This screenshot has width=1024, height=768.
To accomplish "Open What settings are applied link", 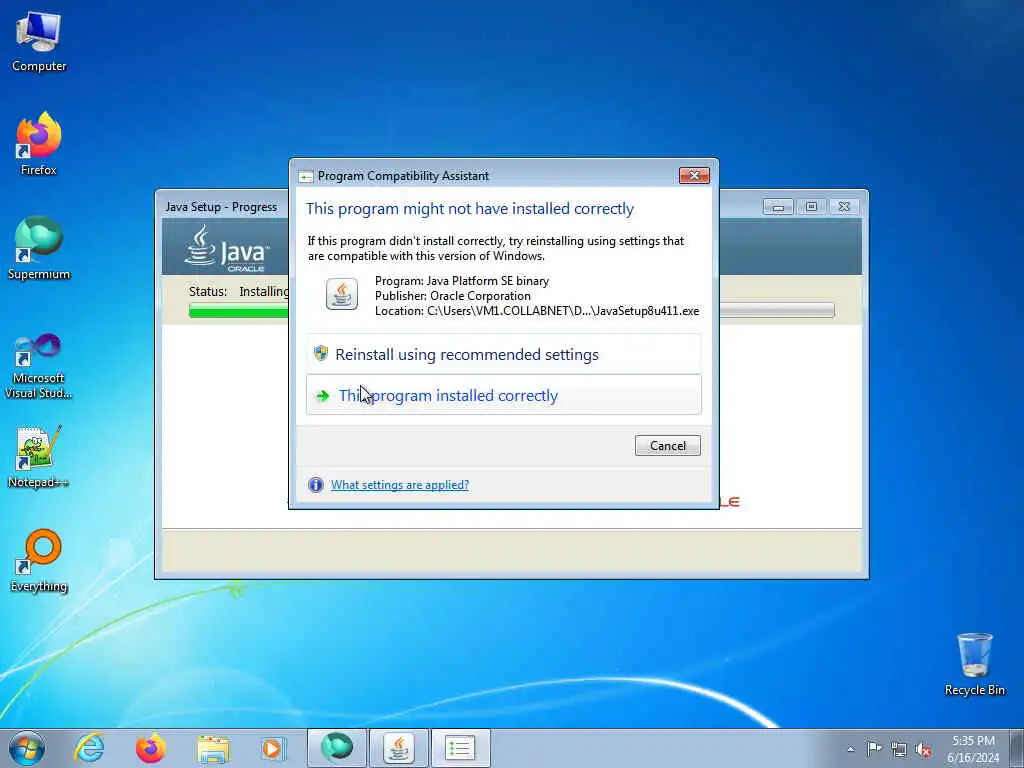I will [x=400, y=485].
